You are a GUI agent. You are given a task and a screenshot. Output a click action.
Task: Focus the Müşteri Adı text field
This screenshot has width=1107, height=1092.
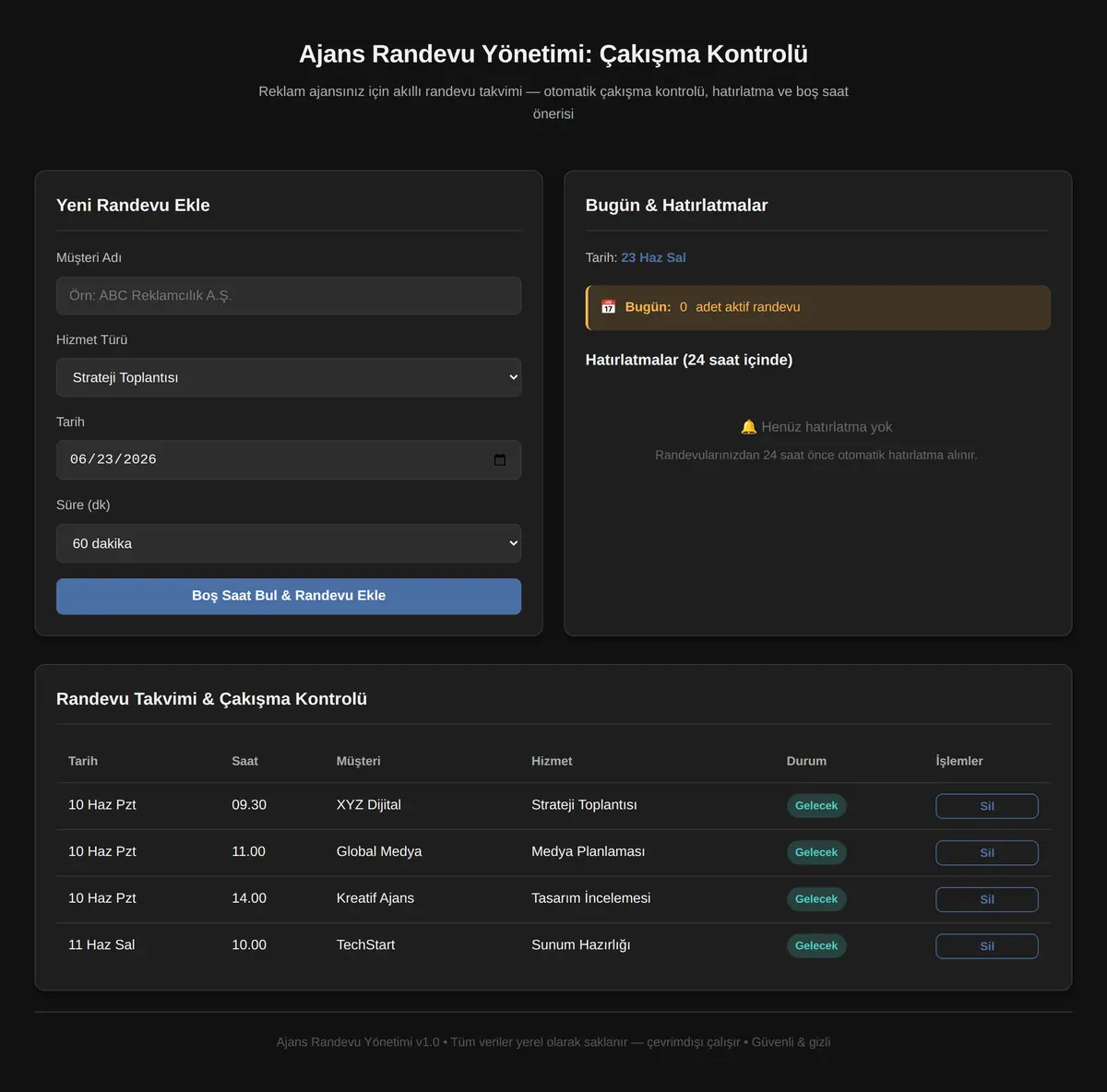(x=289, y=295)
